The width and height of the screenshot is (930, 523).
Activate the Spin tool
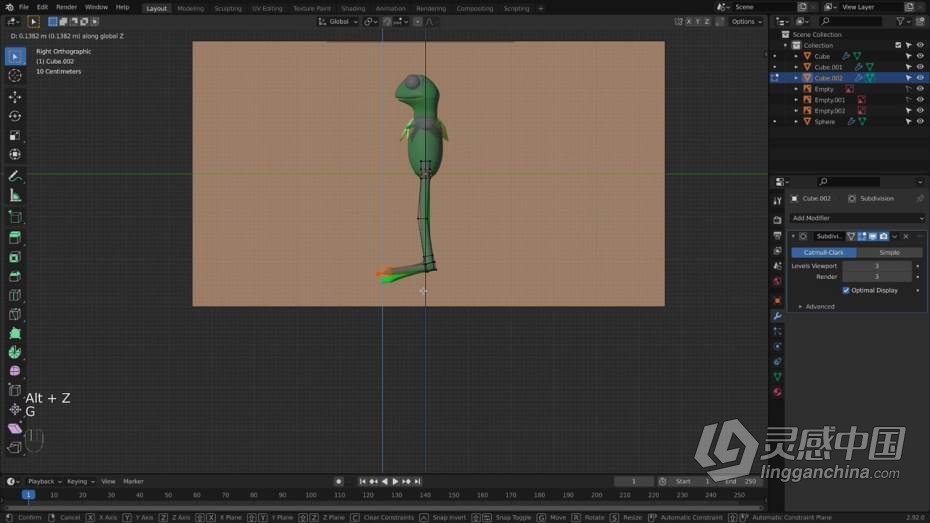pyautogui.click(x=15, y=352)
